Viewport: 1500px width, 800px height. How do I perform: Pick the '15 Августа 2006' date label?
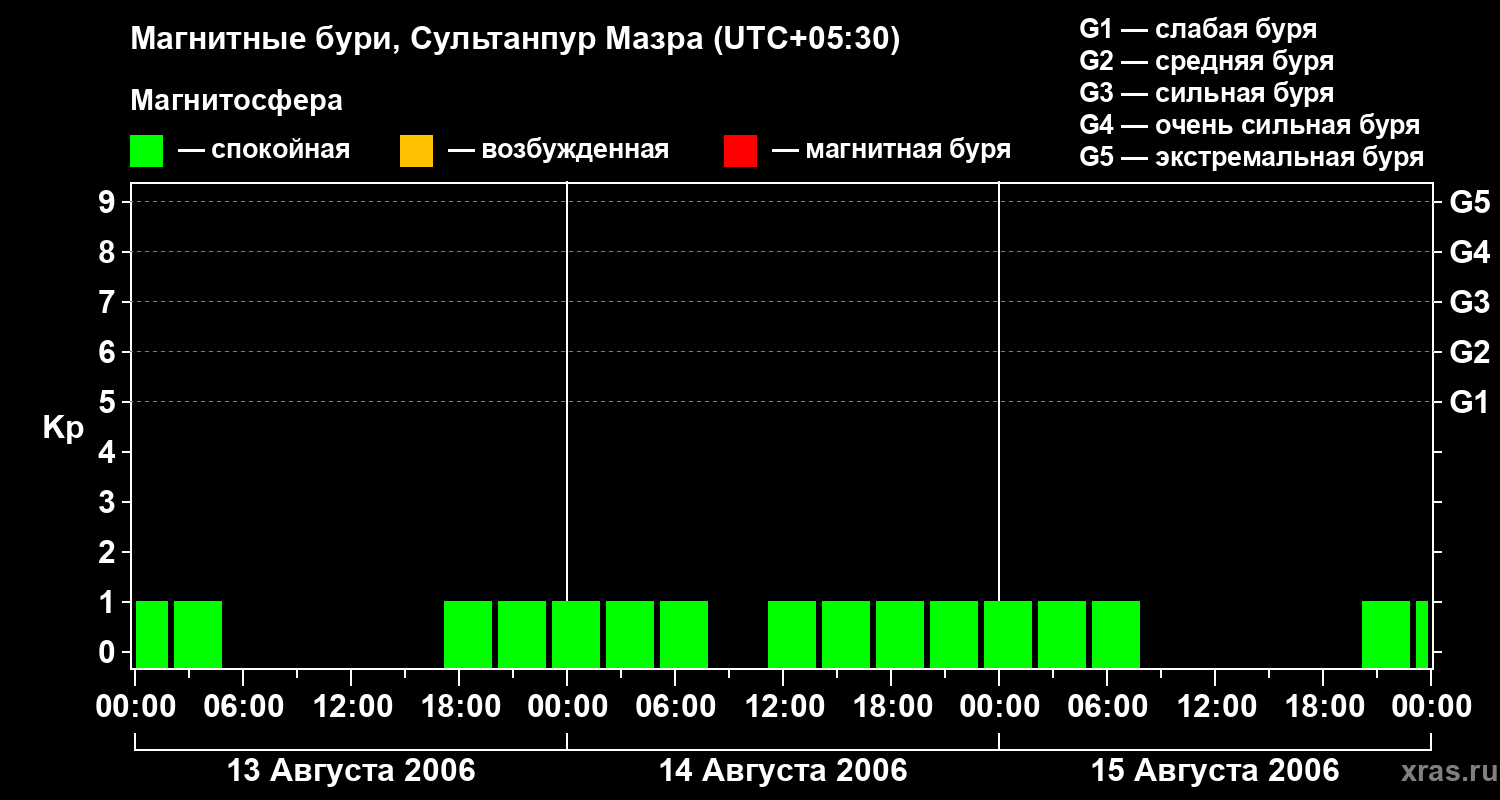pos(1214,771)
